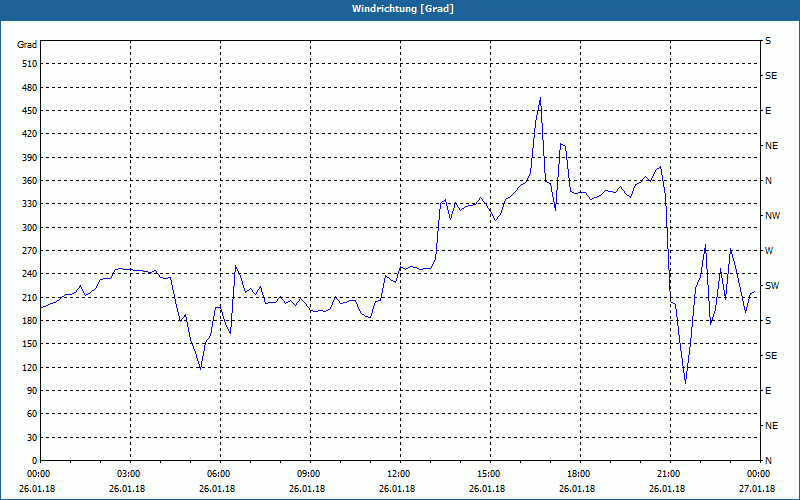The width and height of the screenshot is (800, 500).
Task: Click the NW compass direction label
Action: pos(772,216)
